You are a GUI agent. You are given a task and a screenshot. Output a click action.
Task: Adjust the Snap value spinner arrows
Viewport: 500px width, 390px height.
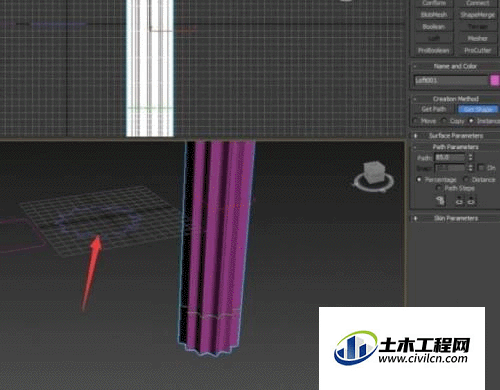click(471, 168)
